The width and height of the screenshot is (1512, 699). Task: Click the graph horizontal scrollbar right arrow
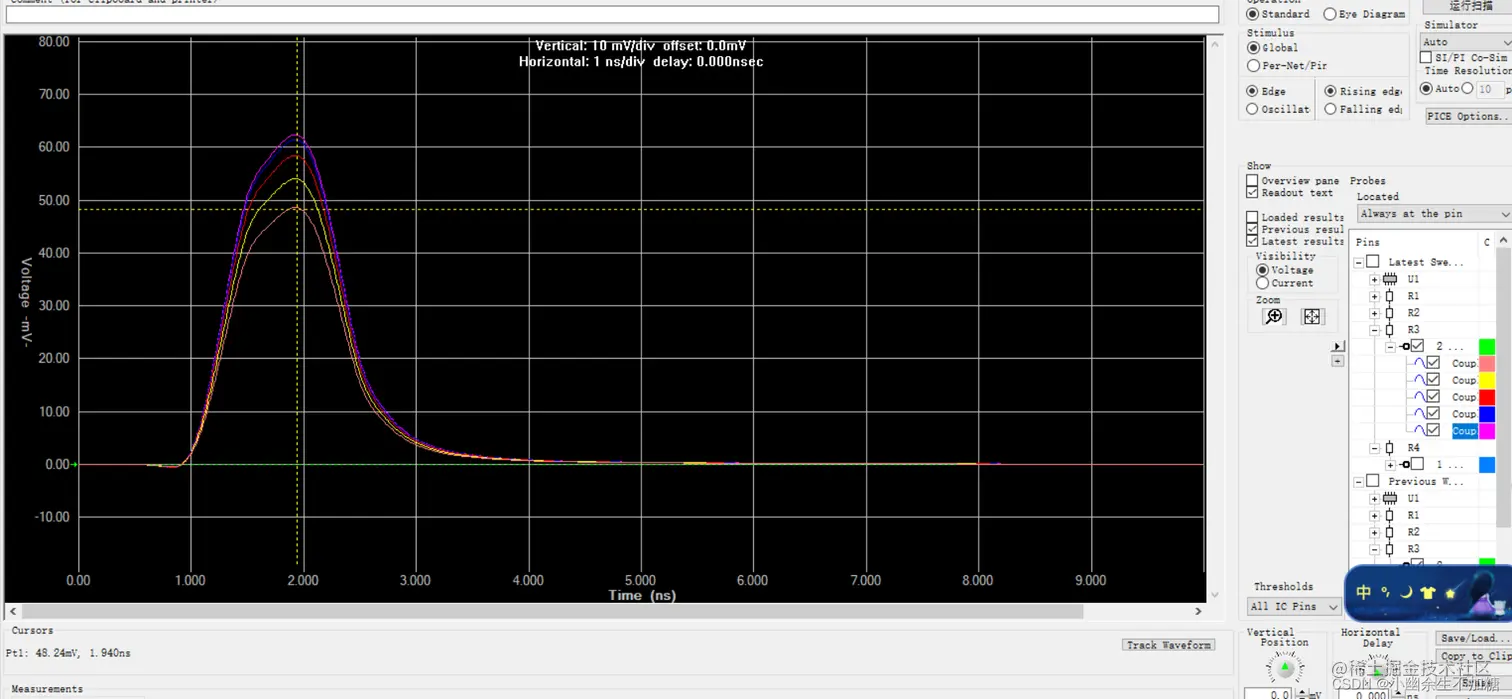[x=1198, y=611]
